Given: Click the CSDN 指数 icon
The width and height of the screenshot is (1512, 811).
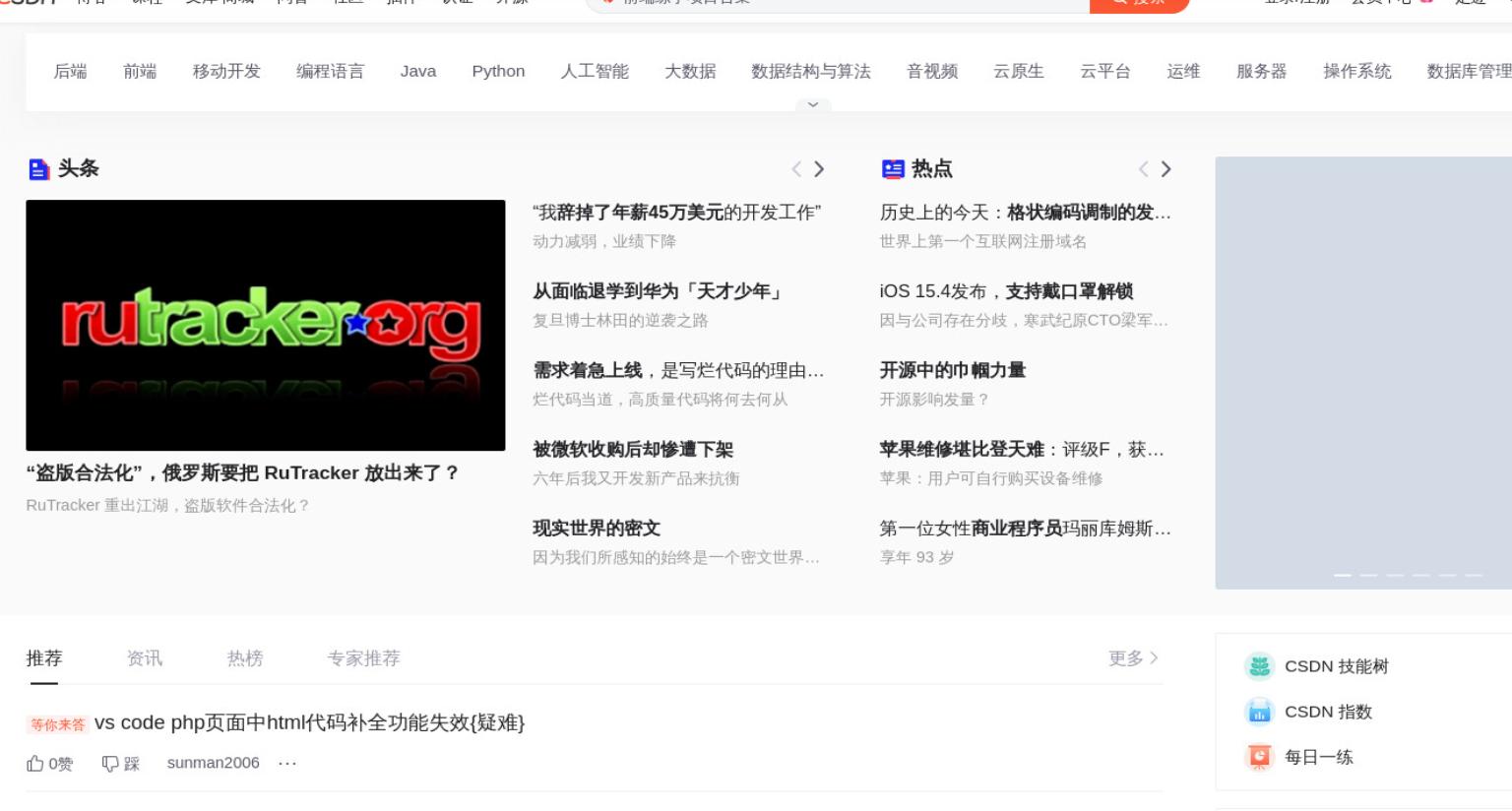Looking at the screenshot, I should 1259,712.
